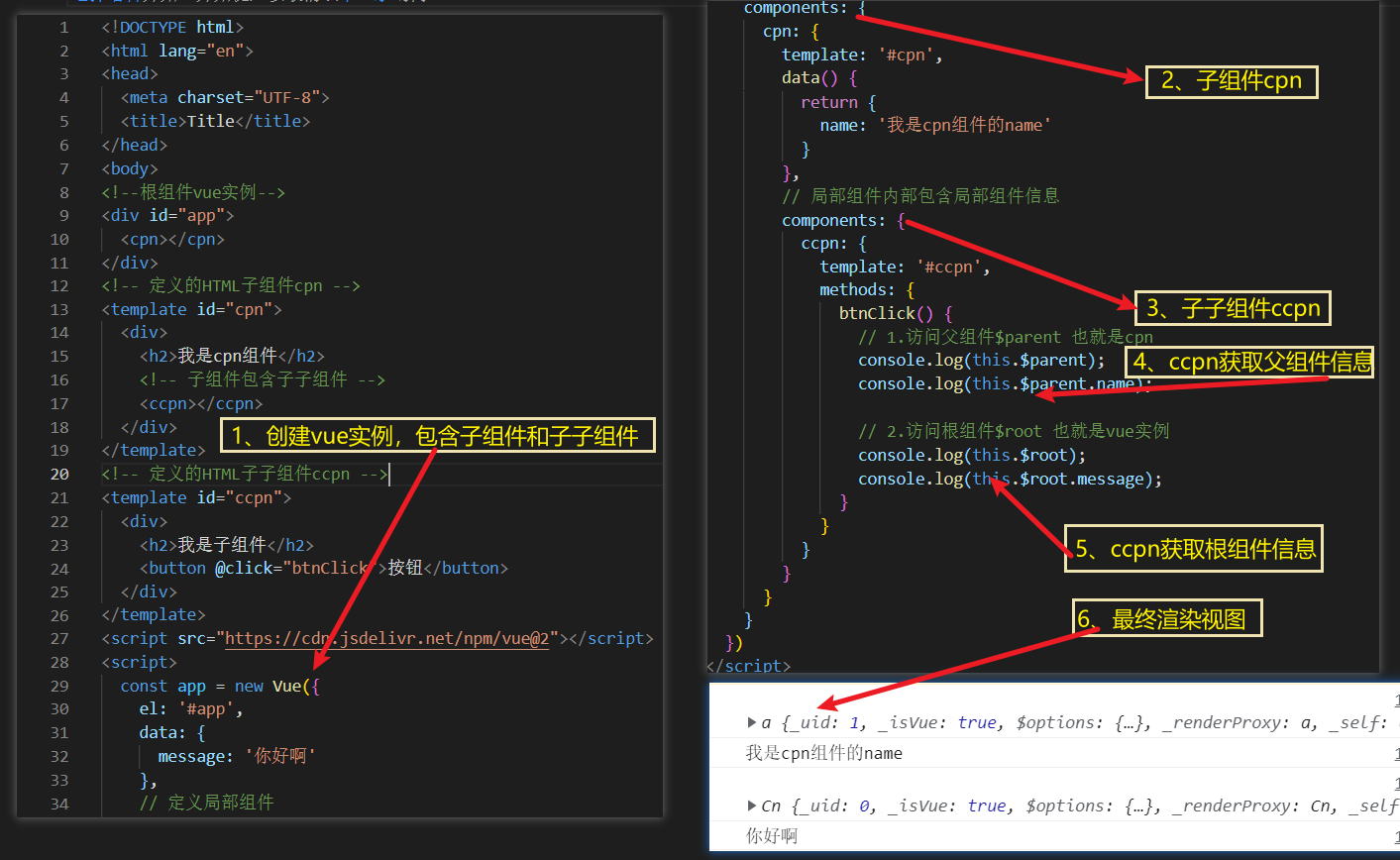Click the "template: '#cpn'," line
Viewport: 1400px width, 860px height.
tap(862, 54)
